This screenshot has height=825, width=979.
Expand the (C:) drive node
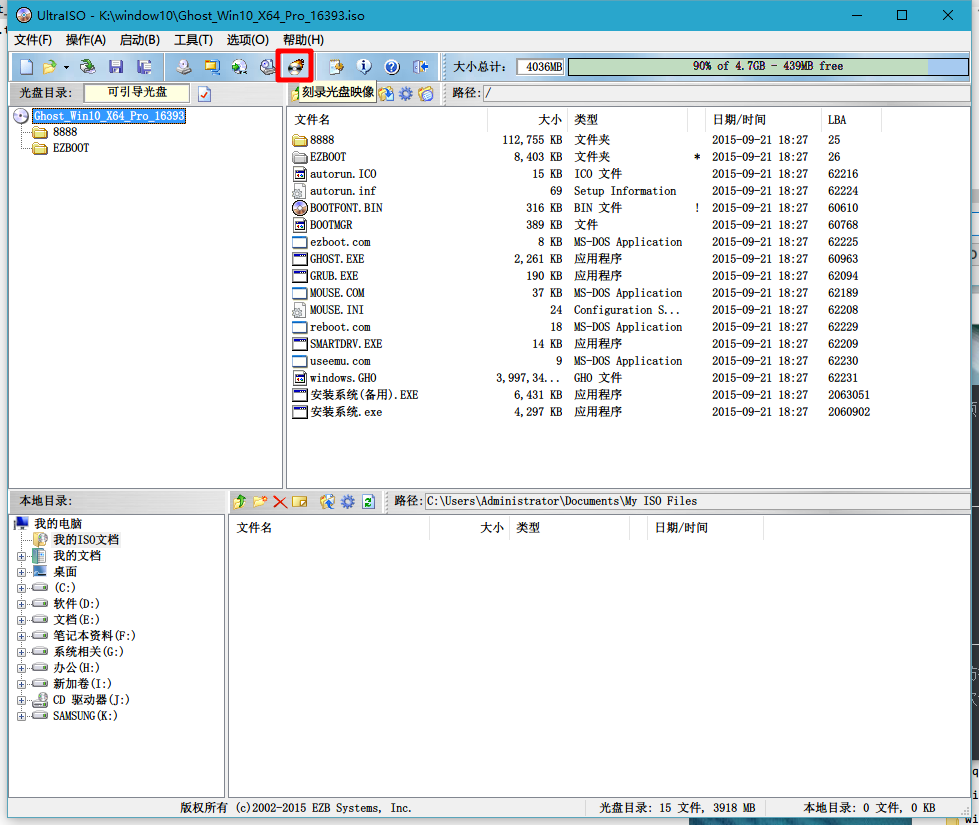pos(21,588)
